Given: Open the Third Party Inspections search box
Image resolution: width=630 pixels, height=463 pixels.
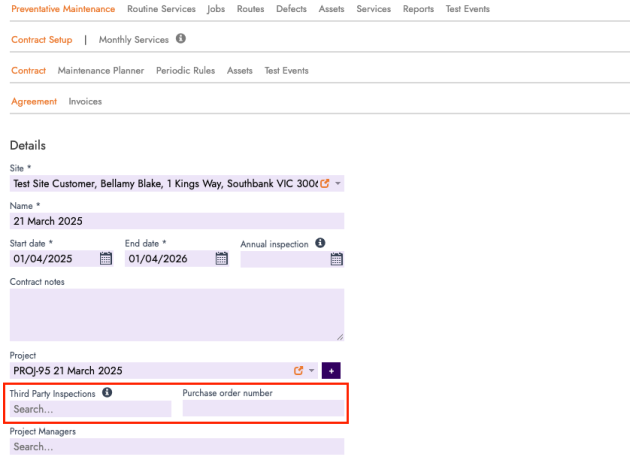Looking at the screenshot, I should pyautogui.click(x=90, y=409).
